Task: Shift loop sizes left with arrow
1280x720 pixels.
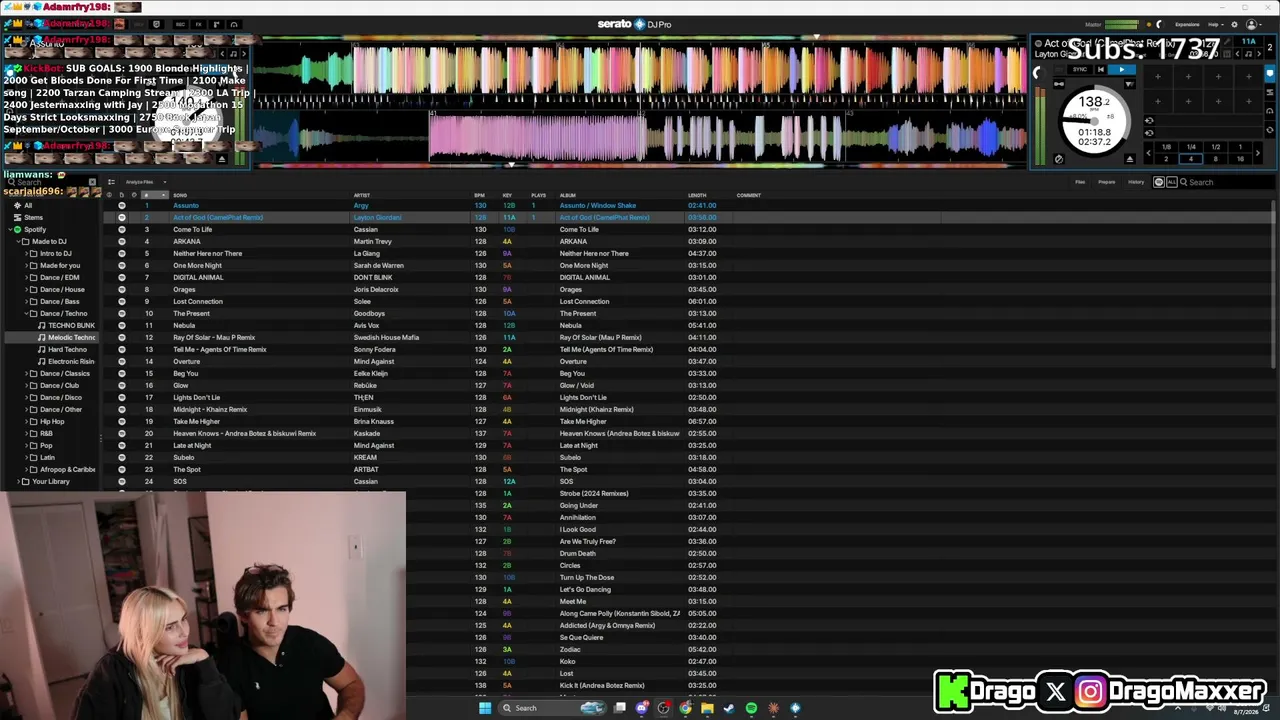Action: pyautogui.click(x=1149, y=153)
